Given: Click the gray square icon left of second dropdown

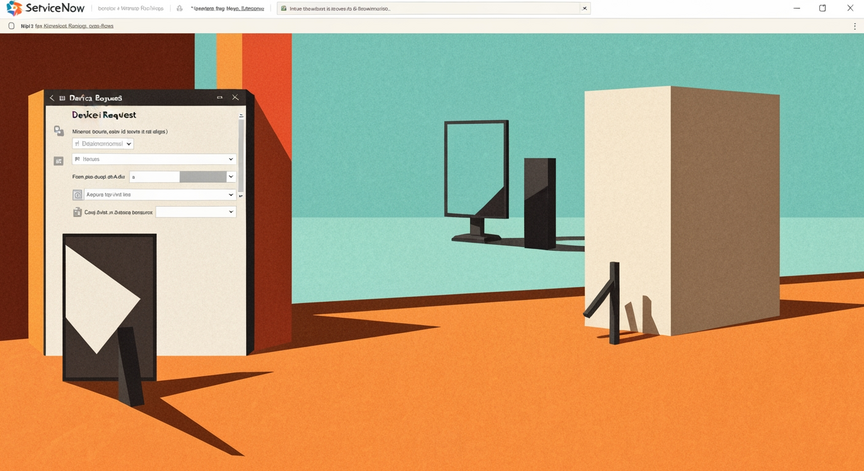Looking at the screenshot, I should point(58,160).
